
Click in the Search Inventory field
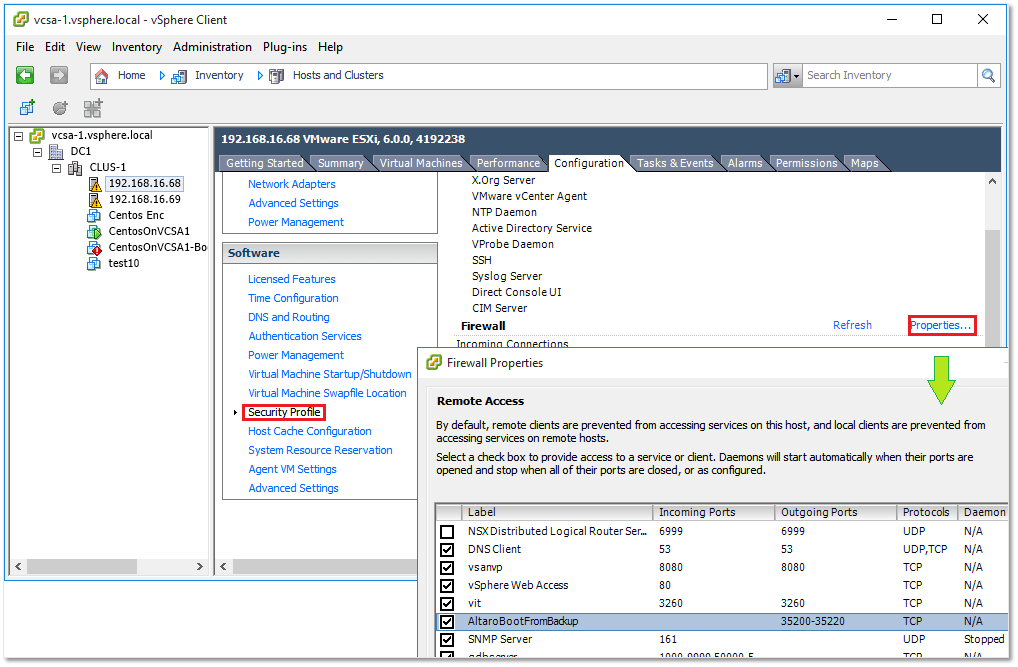point(889,75)
